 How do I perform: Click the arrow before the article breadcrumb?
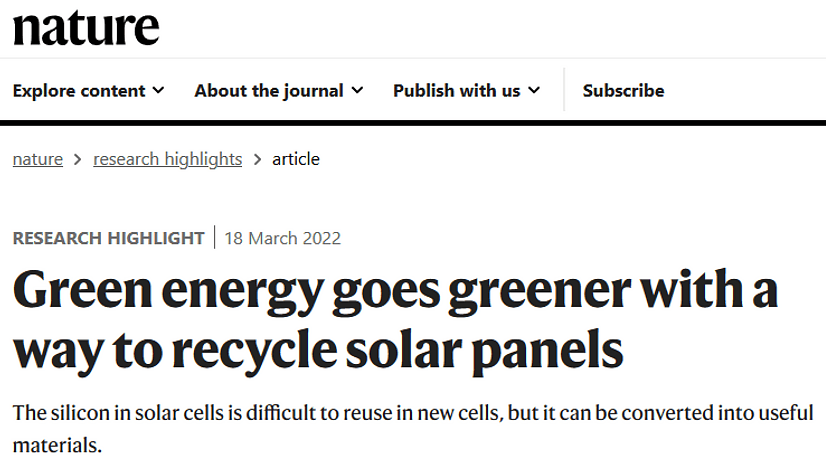point(257,159)
